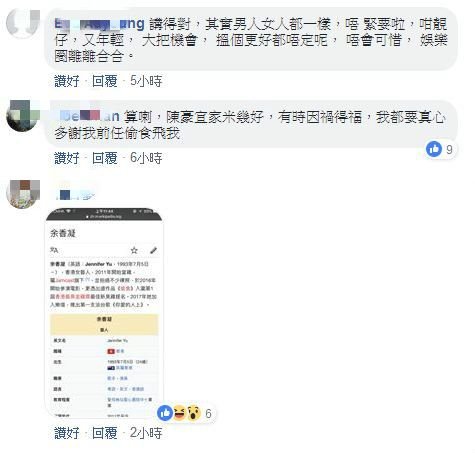475x453 pixels.
Task: Click 讚好 under the 2小時 image comment
Action: coord(67,433)
